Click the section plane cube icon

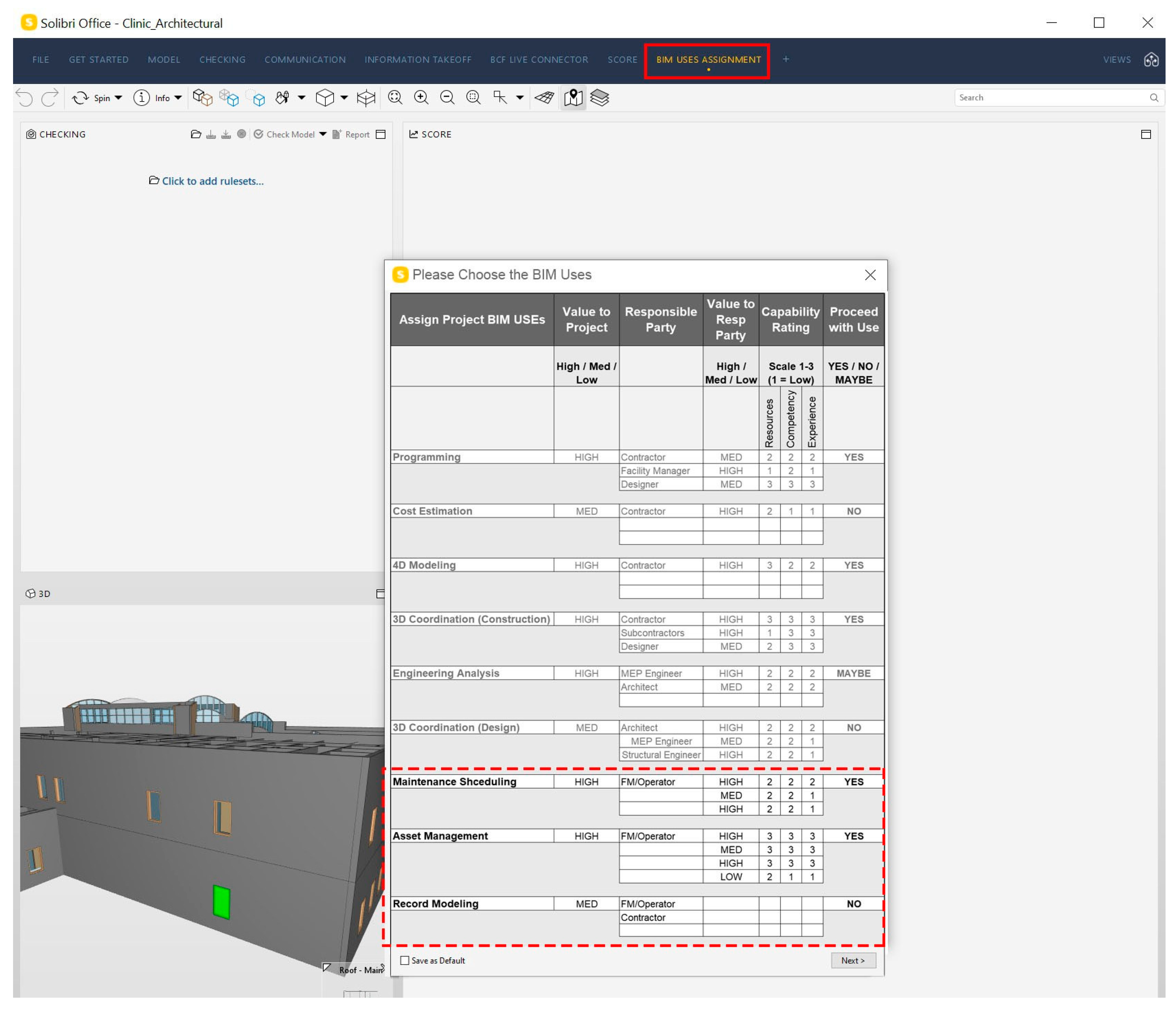pos(366,98)
